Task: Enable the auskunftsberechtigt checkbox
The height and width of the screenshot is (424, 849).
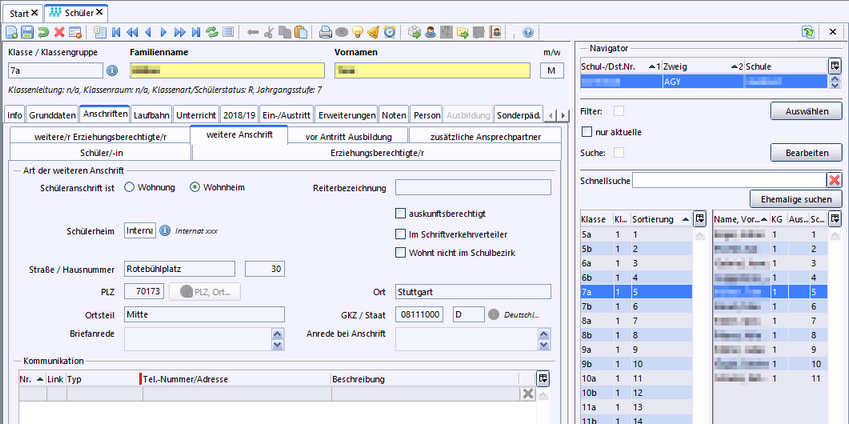Action: point(402,213)
